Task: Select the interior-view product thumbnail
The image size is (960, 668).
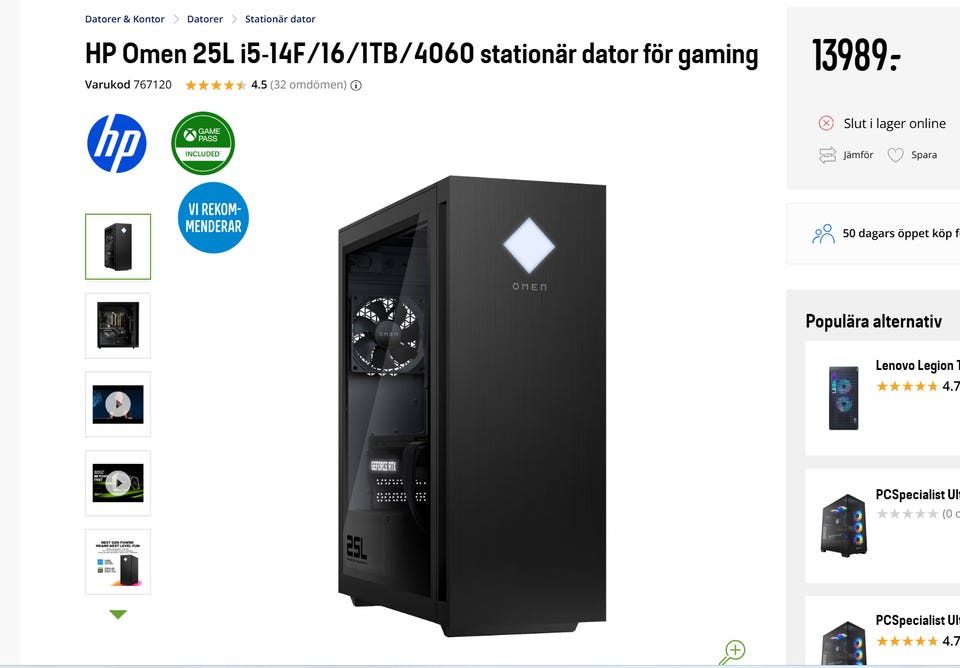Action: [118, 326]
